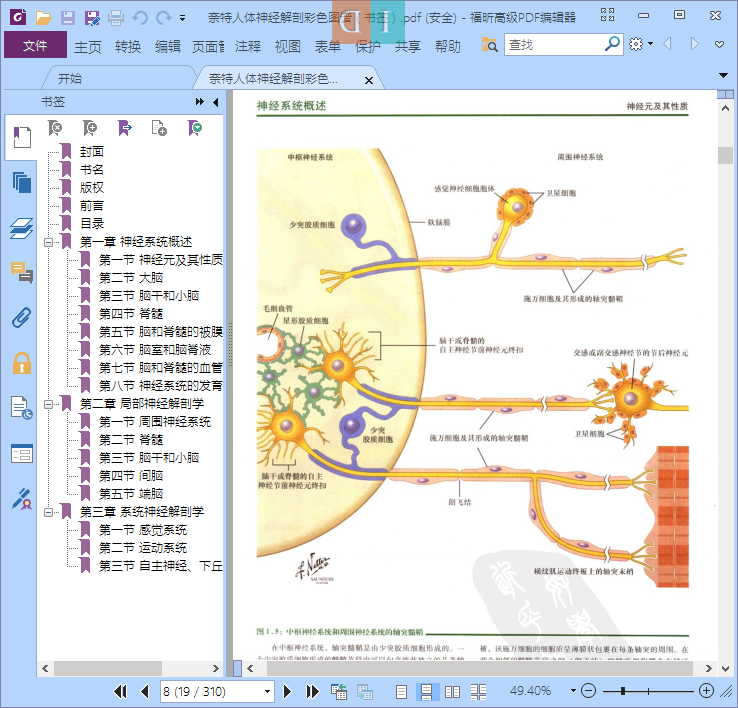This screenshot has height=708, width=738.
Task: Open the settings gear dropdown
Action: click(641, 44)
